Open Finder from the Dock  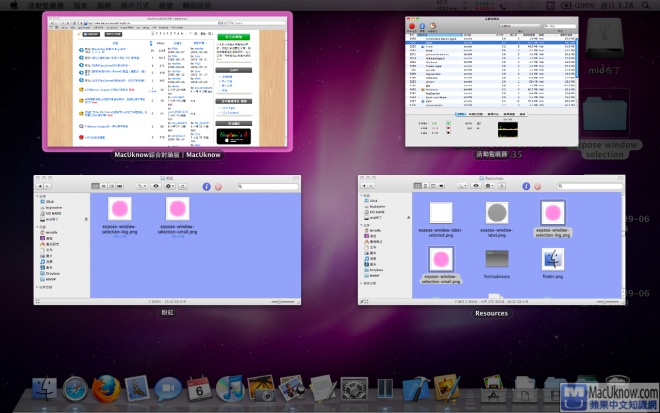coord(46,390)
